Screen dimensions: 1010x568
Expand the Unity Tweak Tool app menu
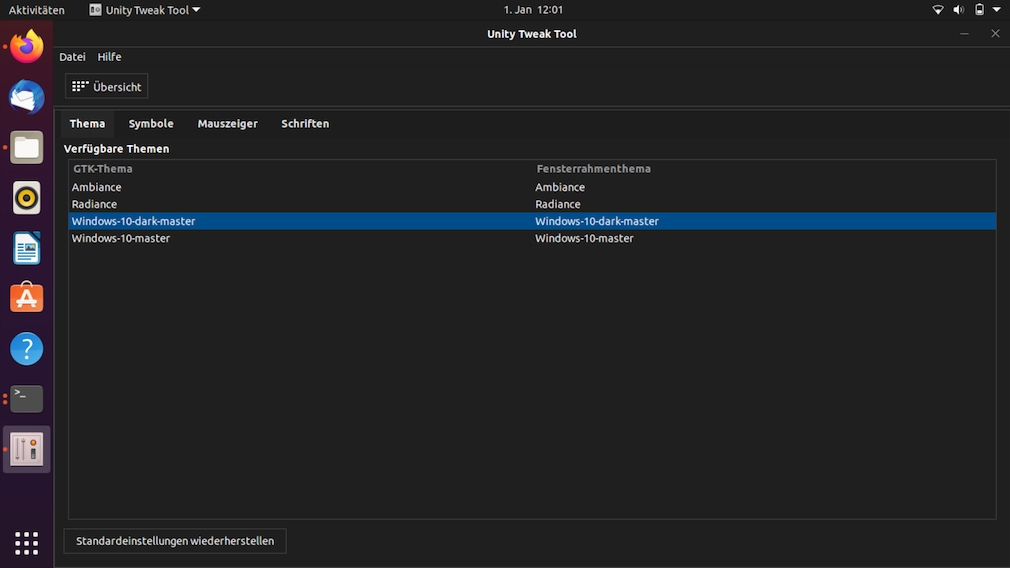click(x=145, y=10)
